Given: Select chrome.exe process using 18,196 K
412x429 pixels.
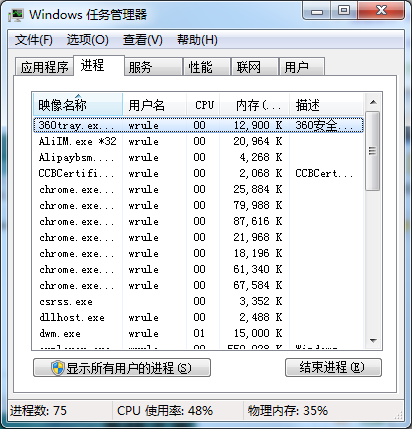Looking at the screenshot, I should point(198,253).
